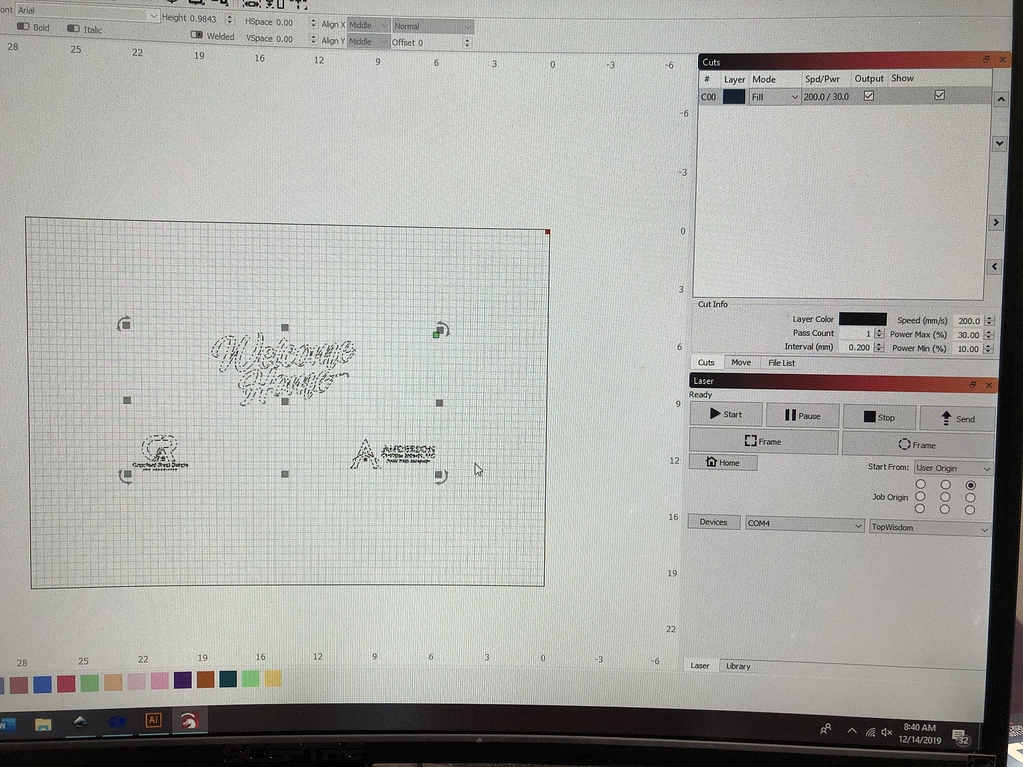Click the LightBurn icon in the taskbar
The image size is (1023, 767).
pos(189,720)
